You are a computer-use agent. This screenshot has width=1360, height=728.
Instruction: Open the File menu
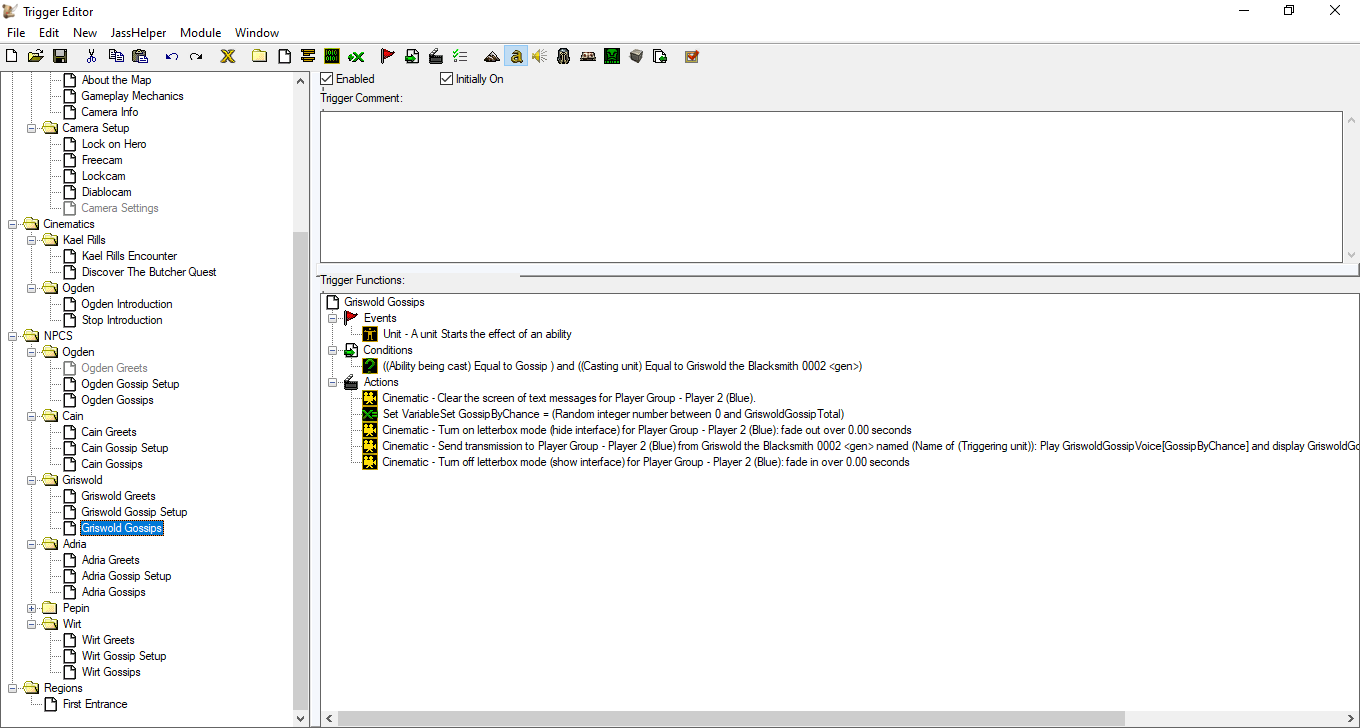point(16,33)
